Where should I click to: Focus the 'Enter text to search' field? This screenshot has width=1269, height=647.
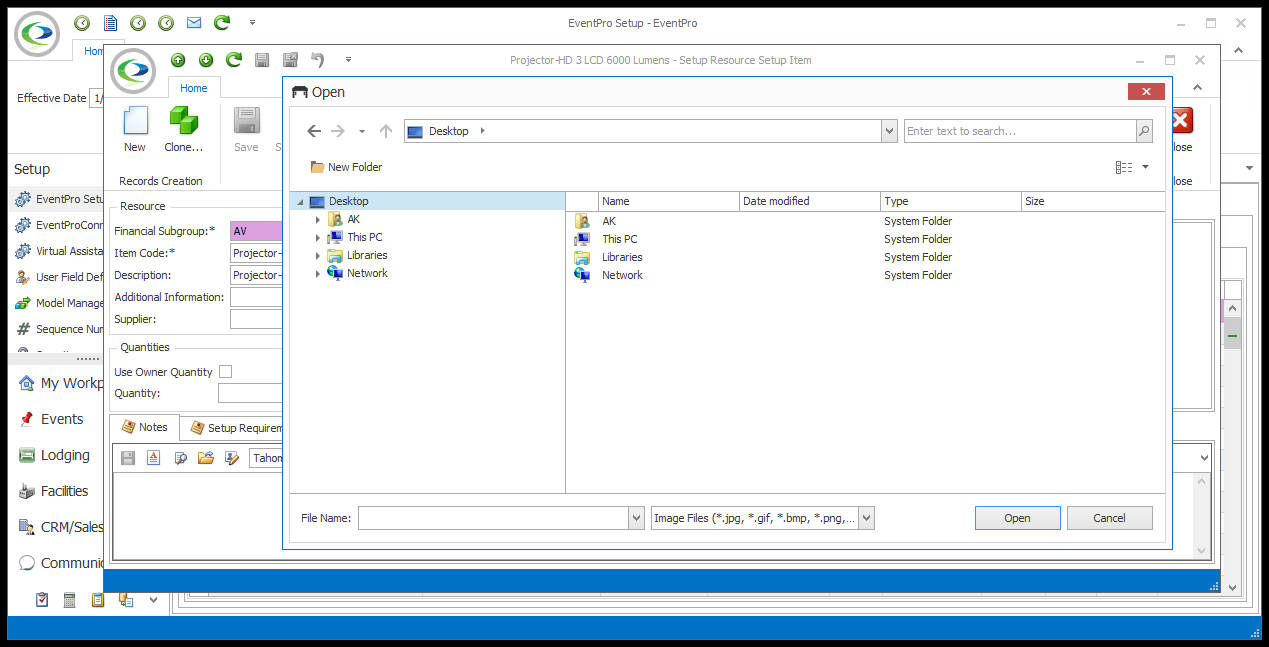tap(1020, 131)
